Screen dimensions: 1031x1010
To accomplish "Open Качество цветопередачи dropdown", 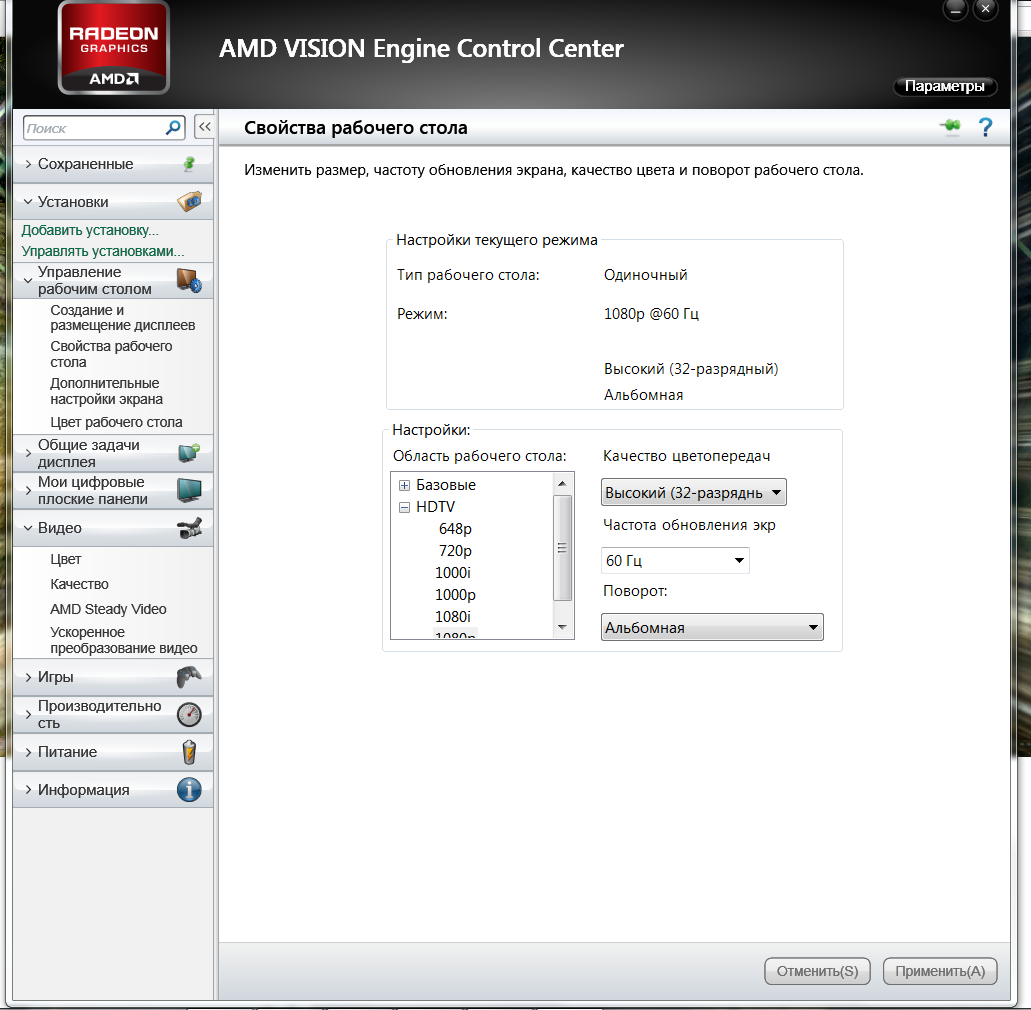I will (694, 492).
